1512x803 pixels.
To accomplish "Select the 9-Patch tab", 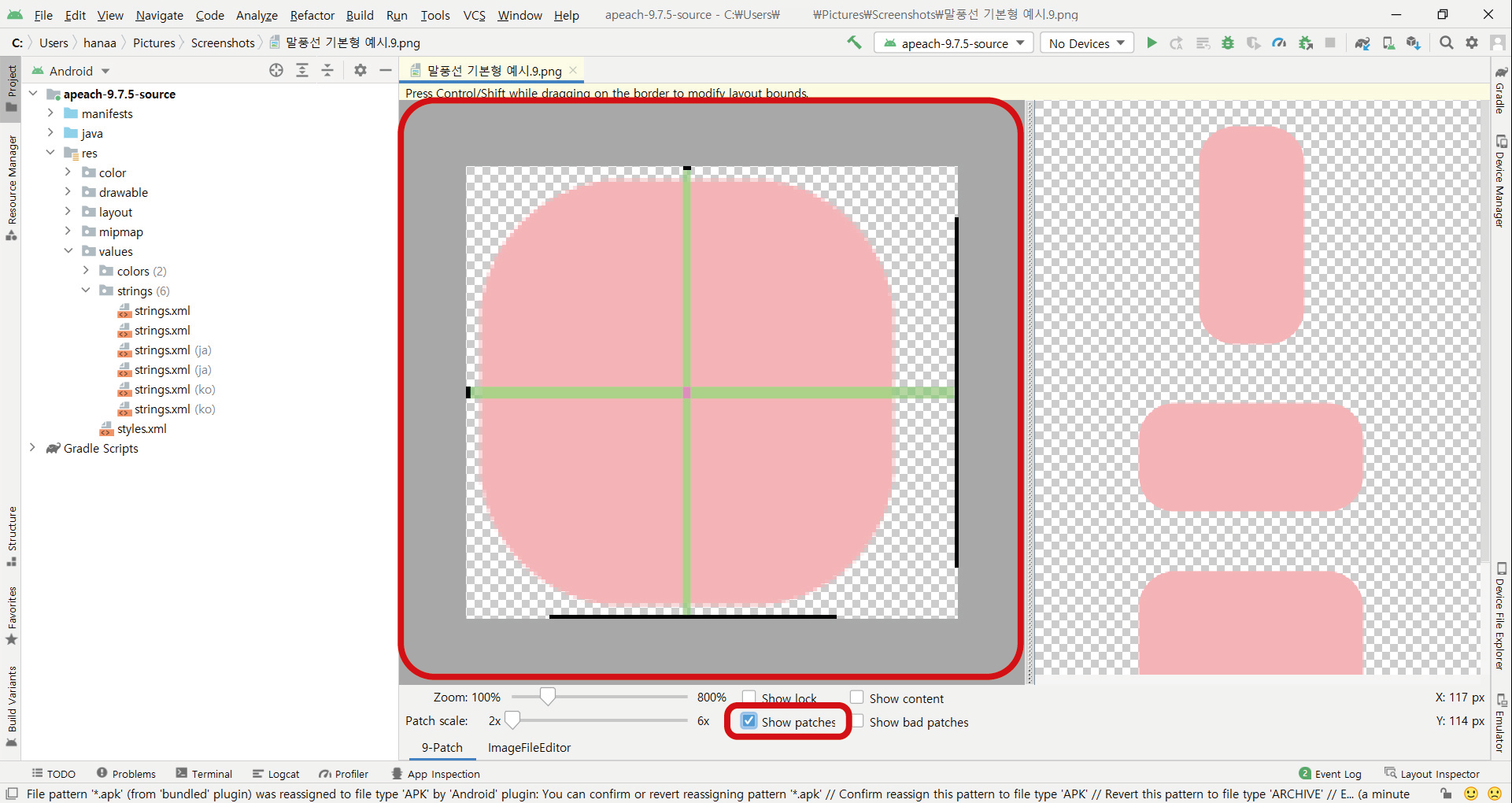I will tap(442, 747).
